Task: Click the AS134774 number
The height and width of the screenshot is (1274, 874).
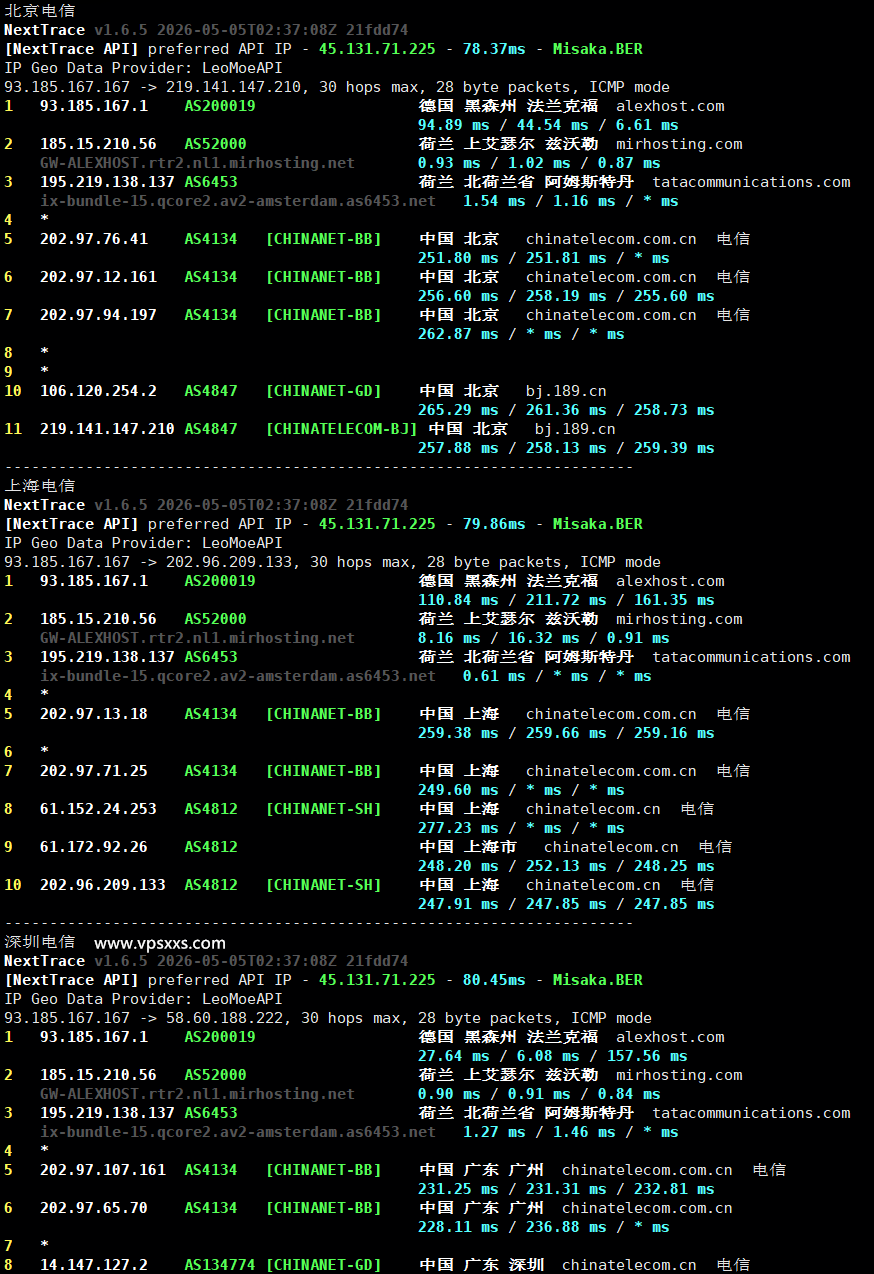Action: (220, 1265)
